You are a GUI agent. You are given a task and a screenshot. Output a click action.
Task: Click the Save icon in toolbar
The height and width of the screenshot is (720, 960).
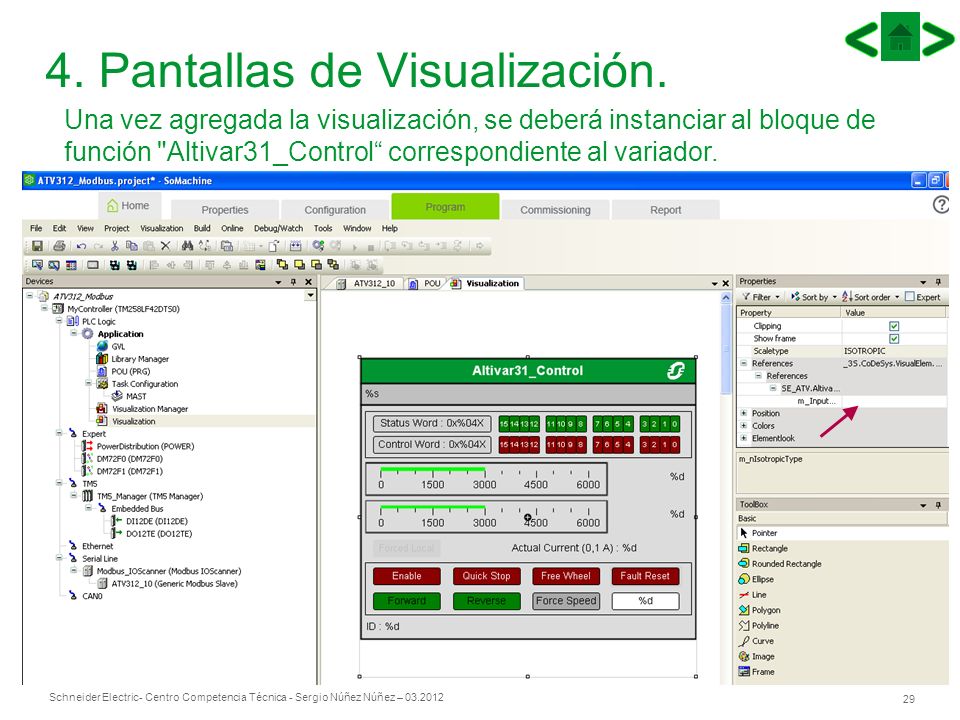tap(37, 246)
